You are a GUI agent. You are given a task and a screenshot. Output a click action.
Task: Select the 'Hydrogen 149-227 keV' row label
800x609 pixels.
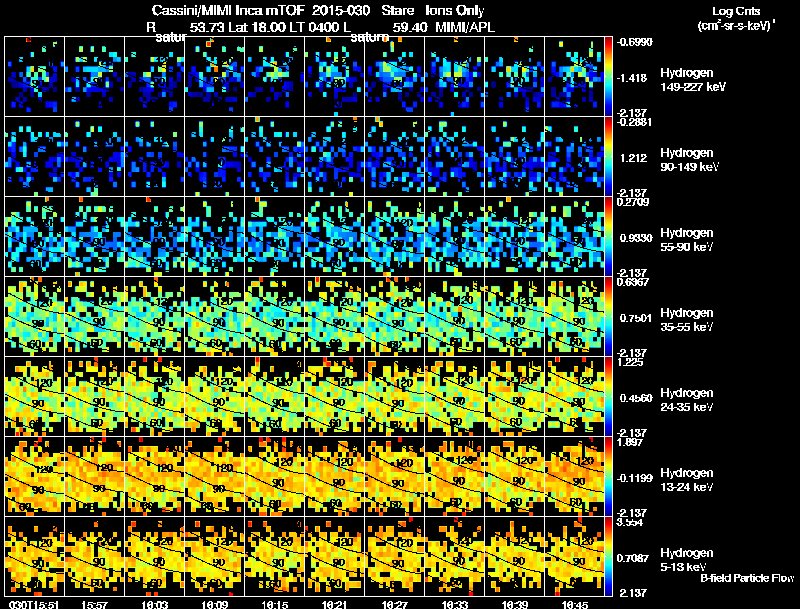pyautogui.click(x=692, y=80)
